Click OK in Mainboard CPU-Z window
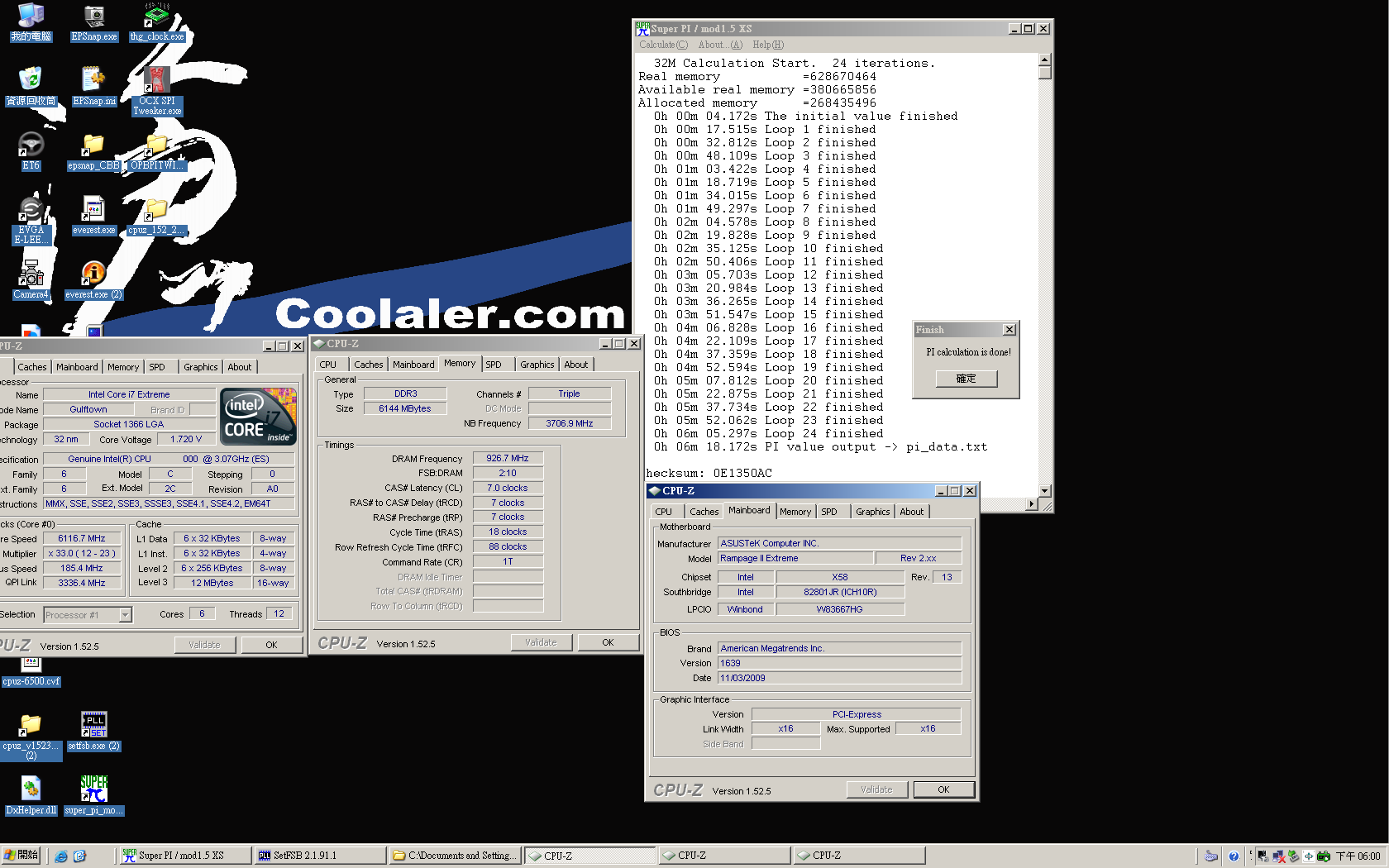1389x868 pixels. [943, 789]
